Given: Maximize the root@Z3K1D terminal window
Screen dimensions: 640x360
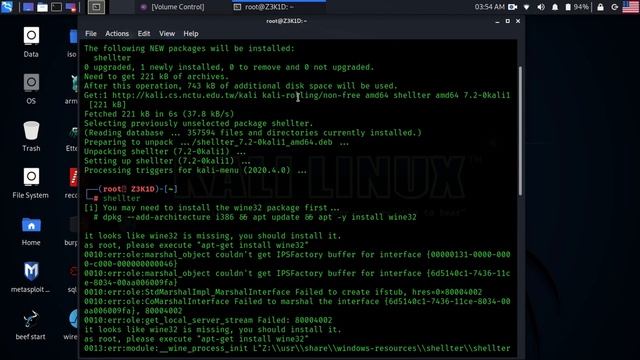Looking at the screenshot, I should point(507,21).
